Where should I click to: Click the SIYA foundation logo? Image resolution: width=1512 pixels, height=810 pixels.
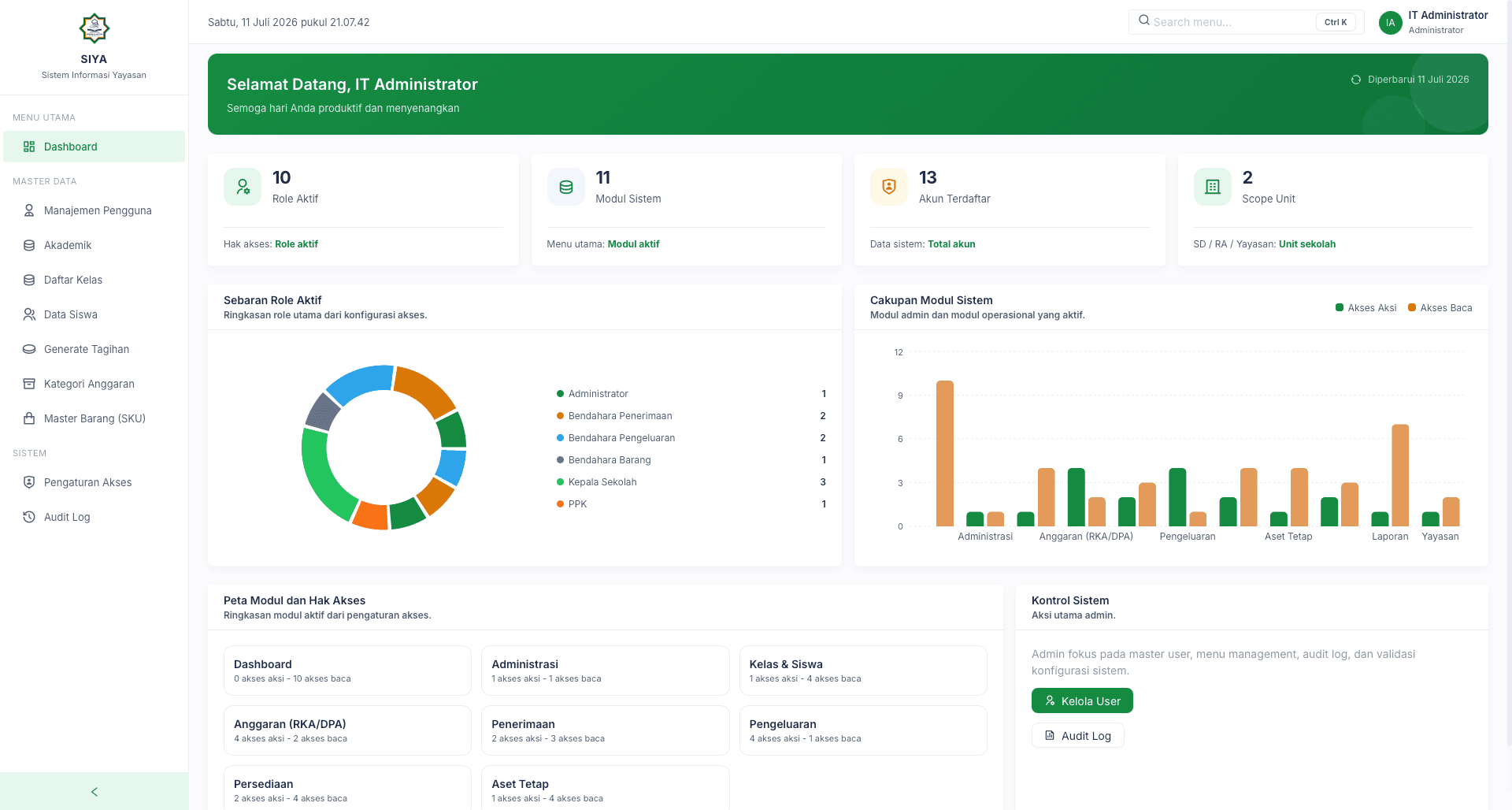[x=94, y=28]
